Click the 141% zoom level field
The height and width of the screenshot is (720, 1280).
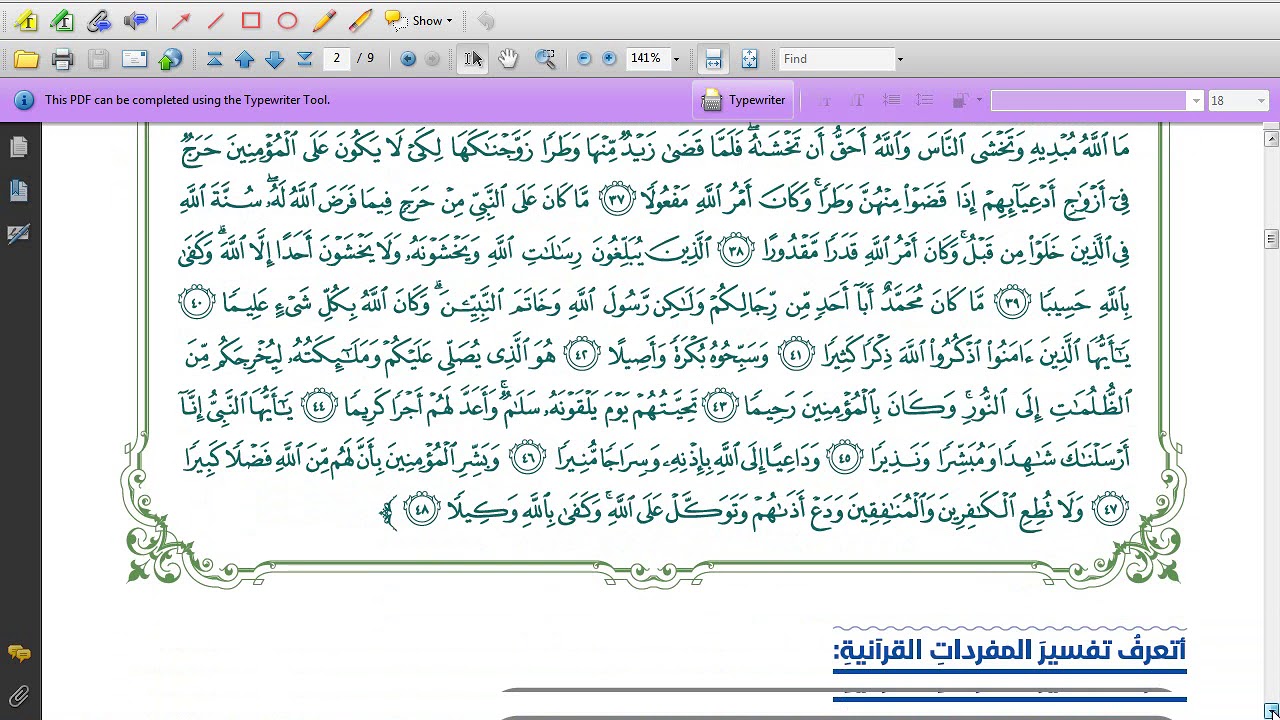[x=646, y=58]
